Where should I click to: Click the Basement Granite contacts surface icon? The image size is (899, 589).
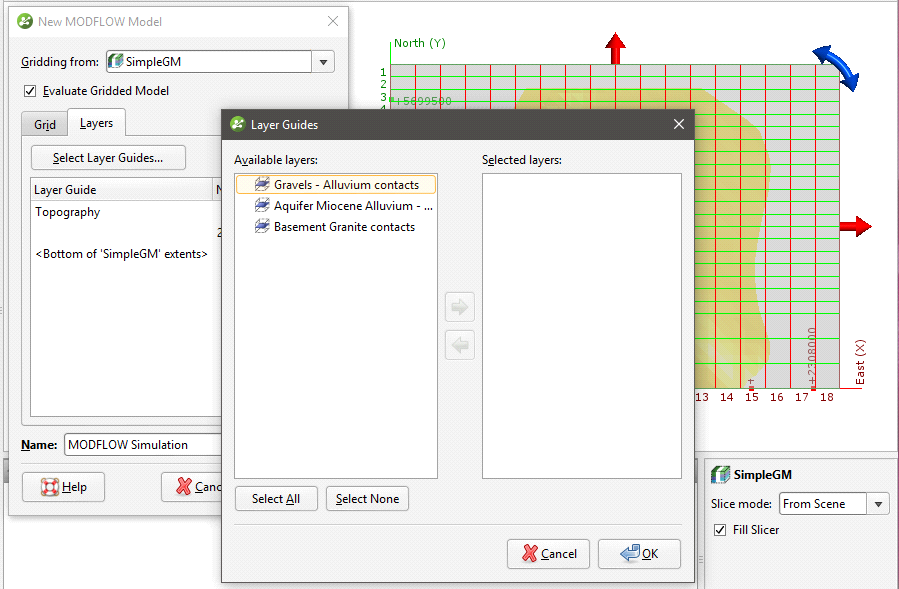(x=262, y=227)
